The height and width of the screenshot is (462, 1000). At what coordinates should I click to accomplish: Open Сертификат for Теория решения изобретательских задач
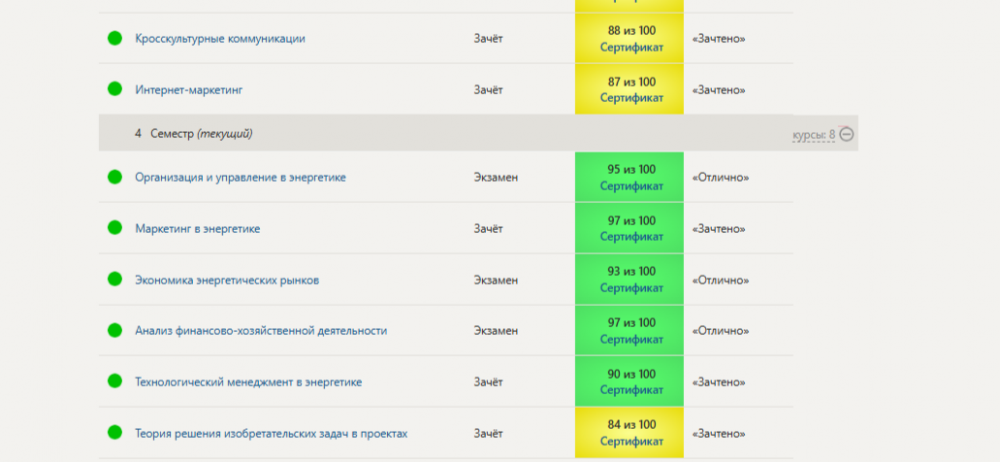click(x=631, y=442)
